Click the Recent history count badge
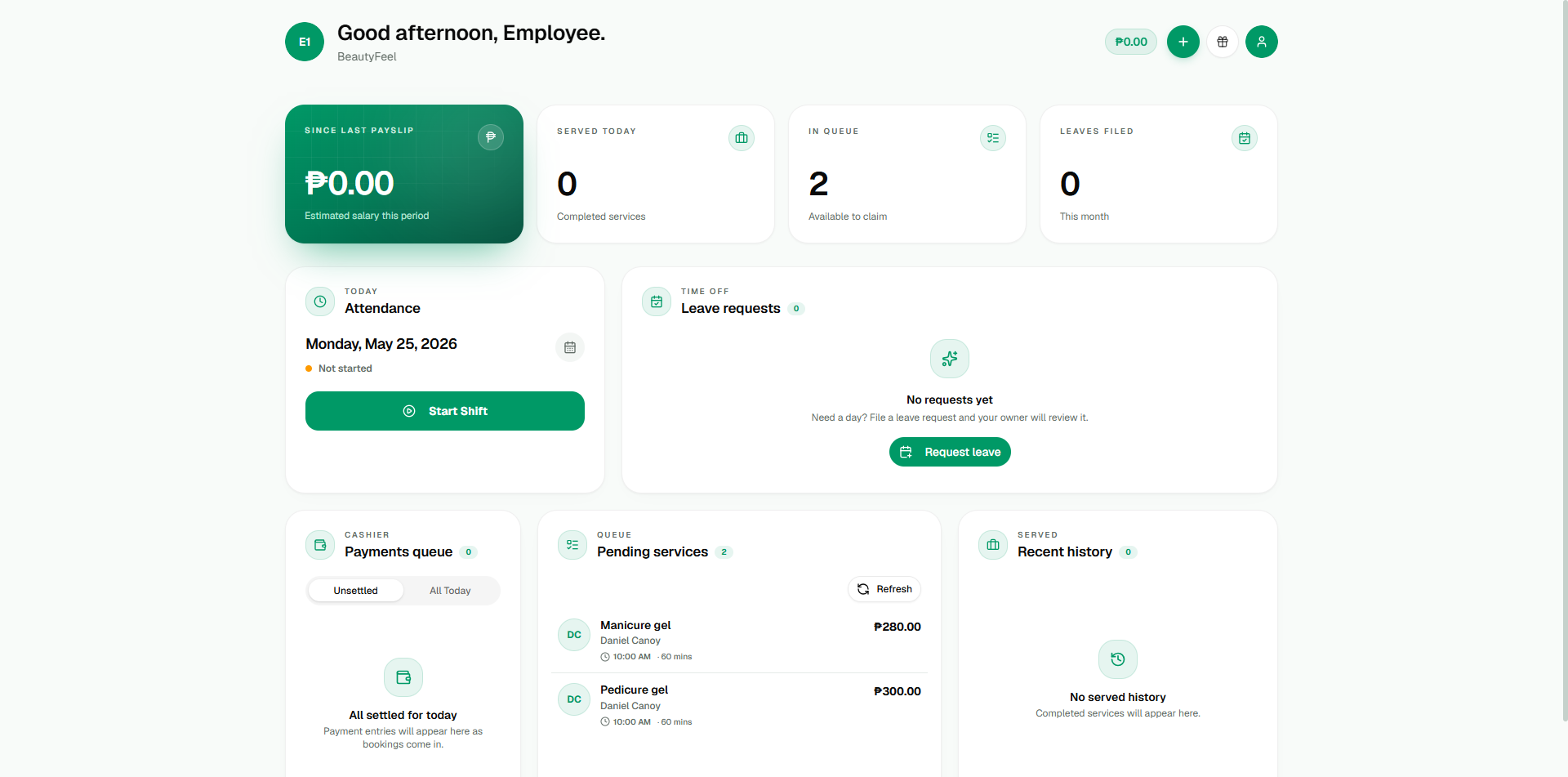 point(1128,552)
